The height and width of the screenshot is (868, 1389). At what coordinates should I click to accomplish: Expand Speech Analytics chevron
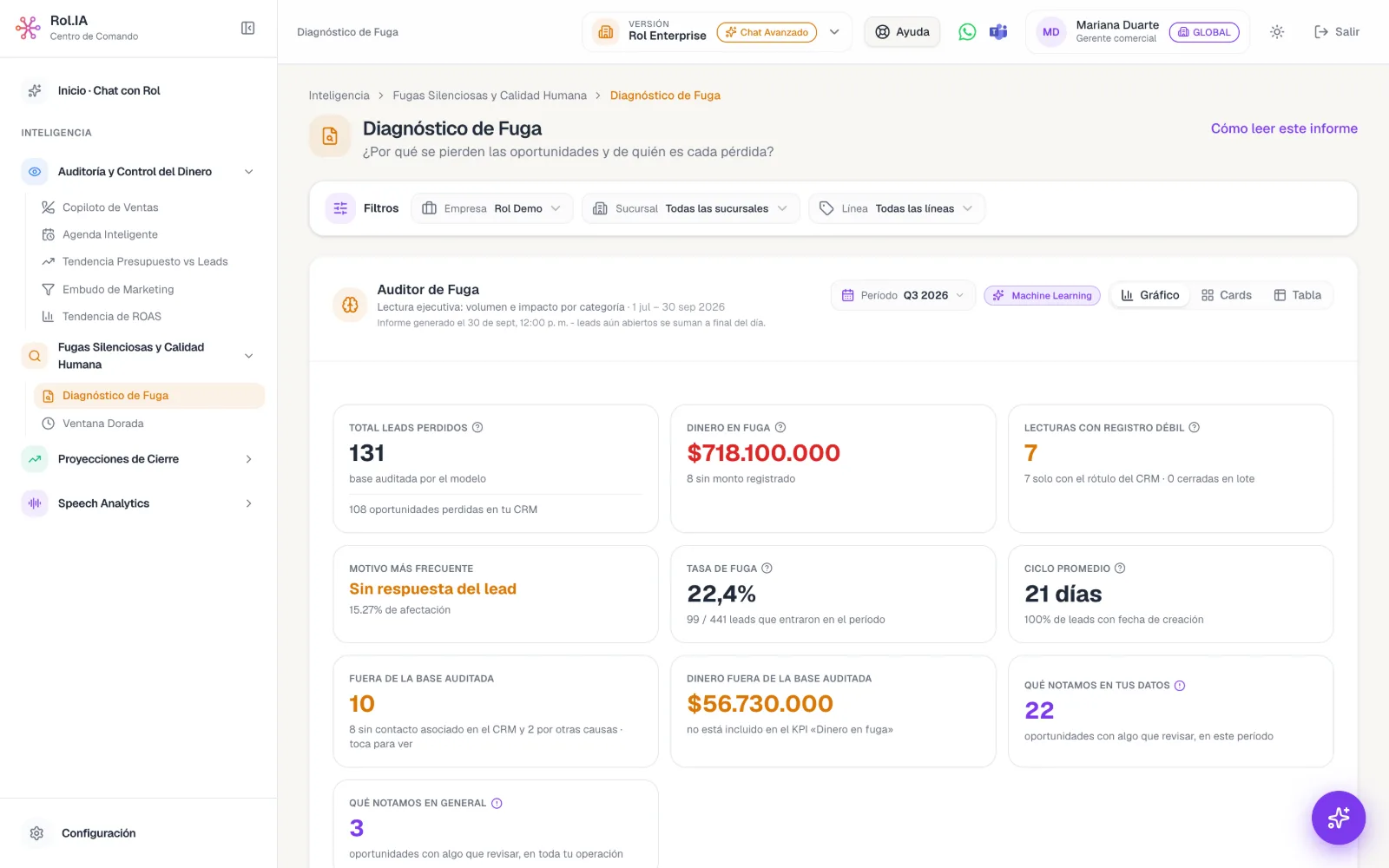pyautogui.click(x=249, y=503)
